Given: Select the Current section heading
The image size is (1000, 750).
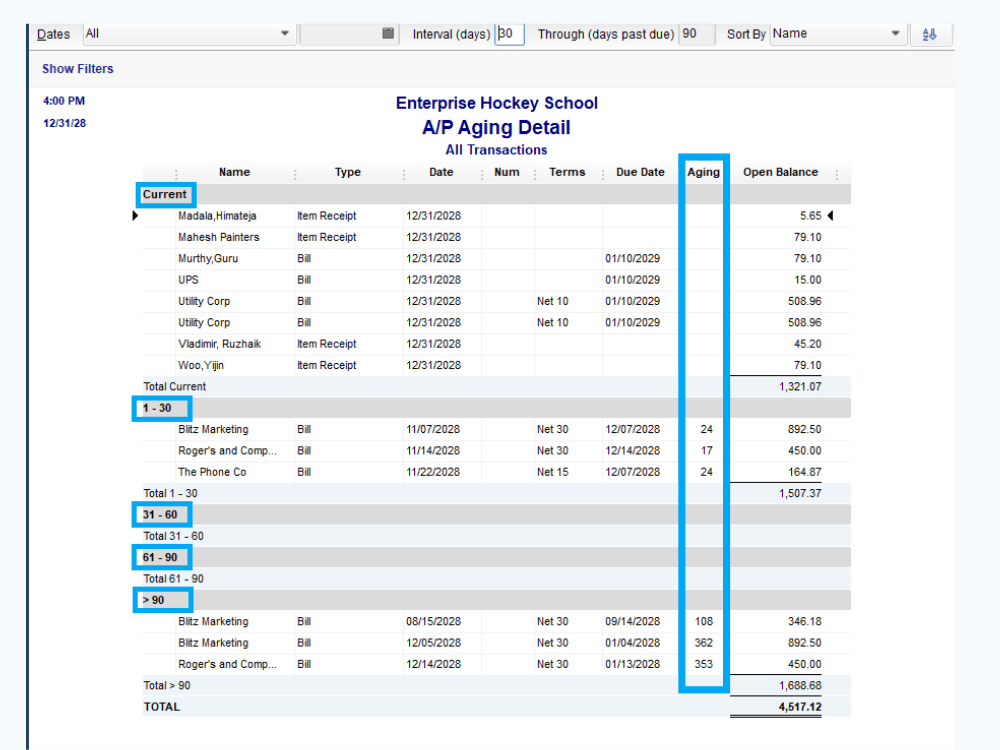Looking at the screenshot, I should coord(165,195).
